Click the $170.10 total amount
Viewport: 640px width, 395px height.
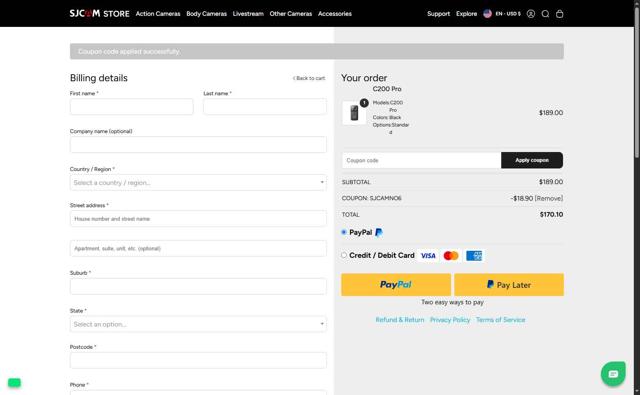[551, 215]
